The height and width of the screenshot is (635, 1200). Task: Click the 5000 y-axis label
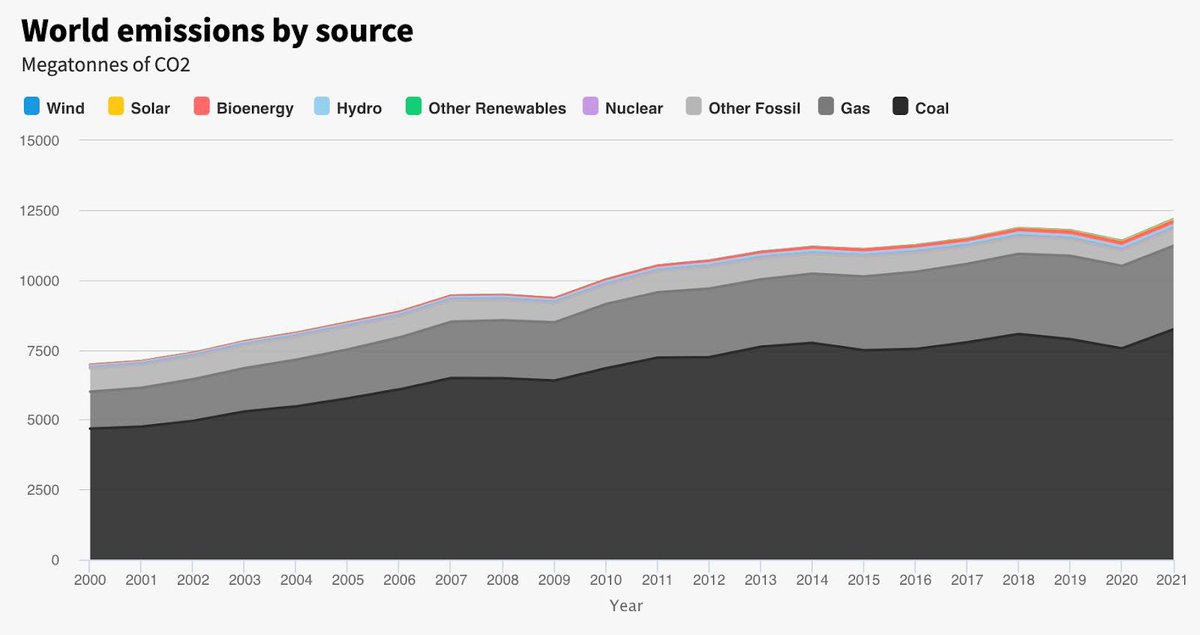click(x=44, y=420)
